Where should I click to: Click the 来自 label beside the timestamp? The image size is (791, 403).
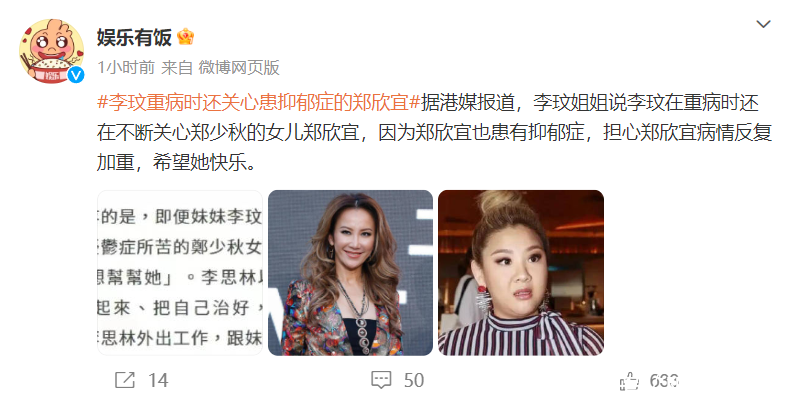[x=177, y=67]
